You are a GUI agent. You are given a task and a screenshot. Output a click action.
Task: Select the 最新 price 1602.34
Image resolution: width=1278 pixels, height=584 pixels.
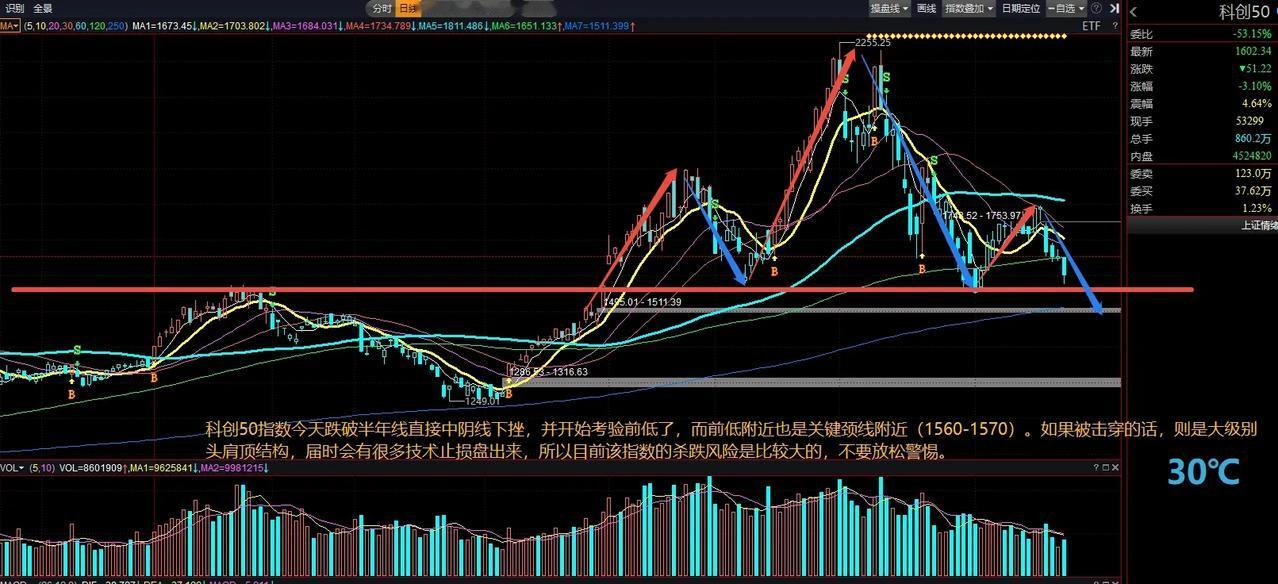[x=1253, y=51]
